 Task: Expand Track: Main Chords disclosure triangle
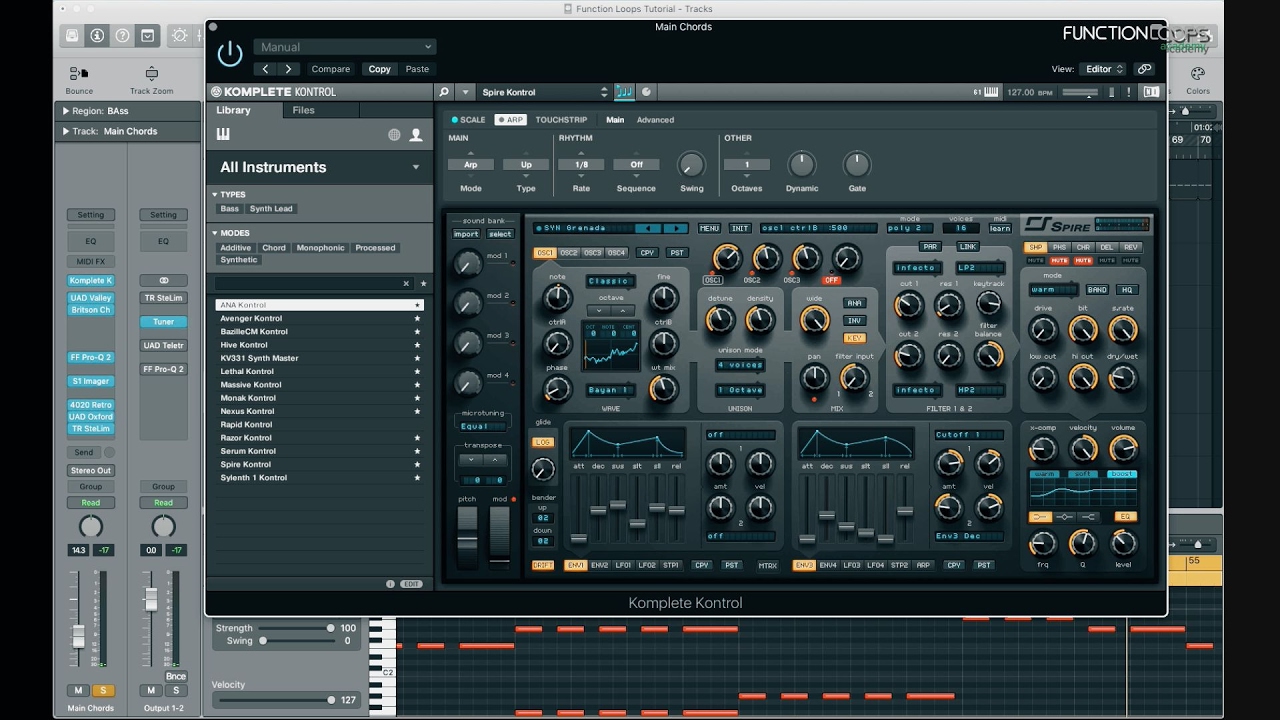(66, 131)
